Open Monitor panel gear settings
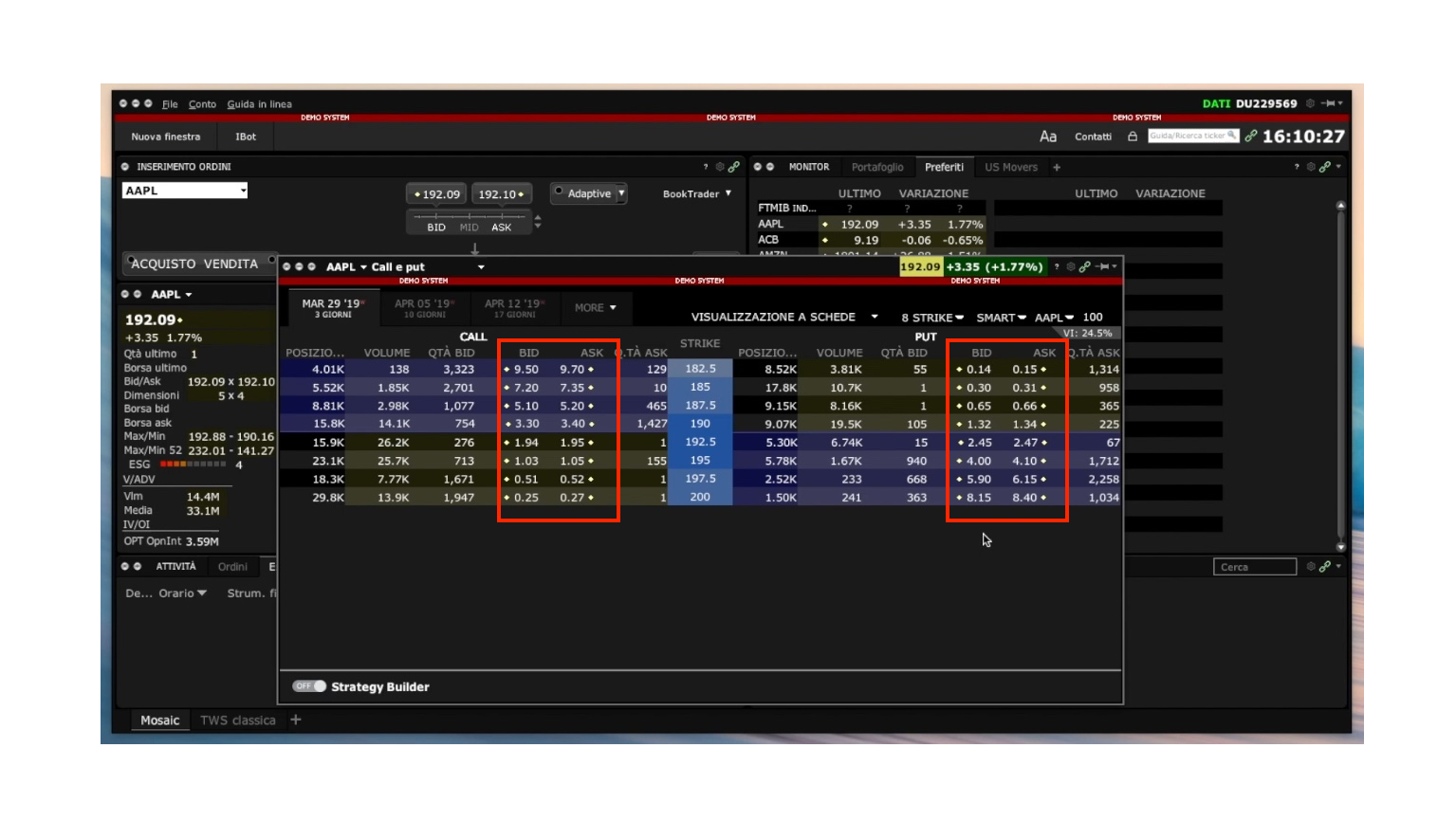Image resolution: width=1456 pixels, height=821 pixels. pyautogui.click(x=1311, y=167)
